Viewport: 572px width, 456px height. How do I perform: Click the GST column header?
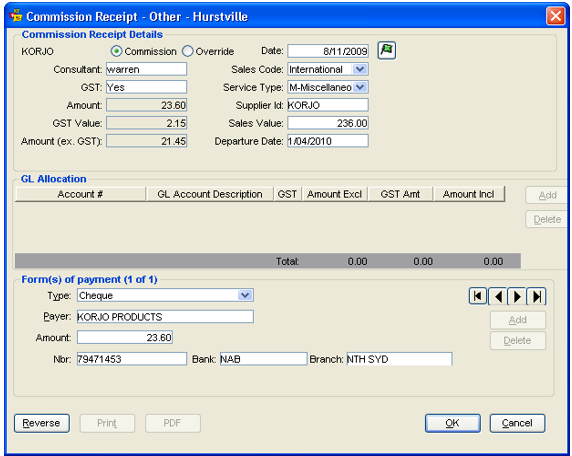(x=287, y=194)
